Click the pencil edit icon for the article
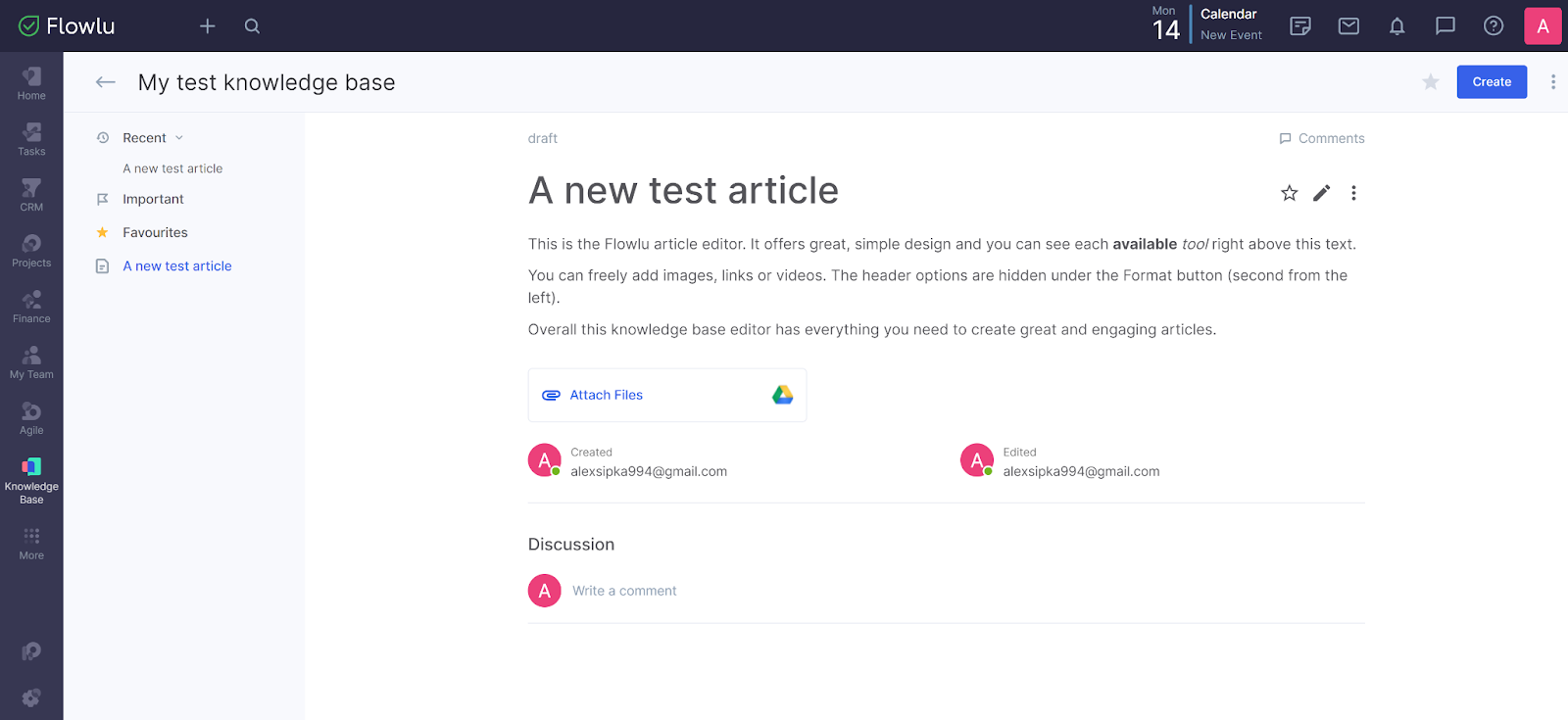1568x720 pixels. coord(1321,193)
